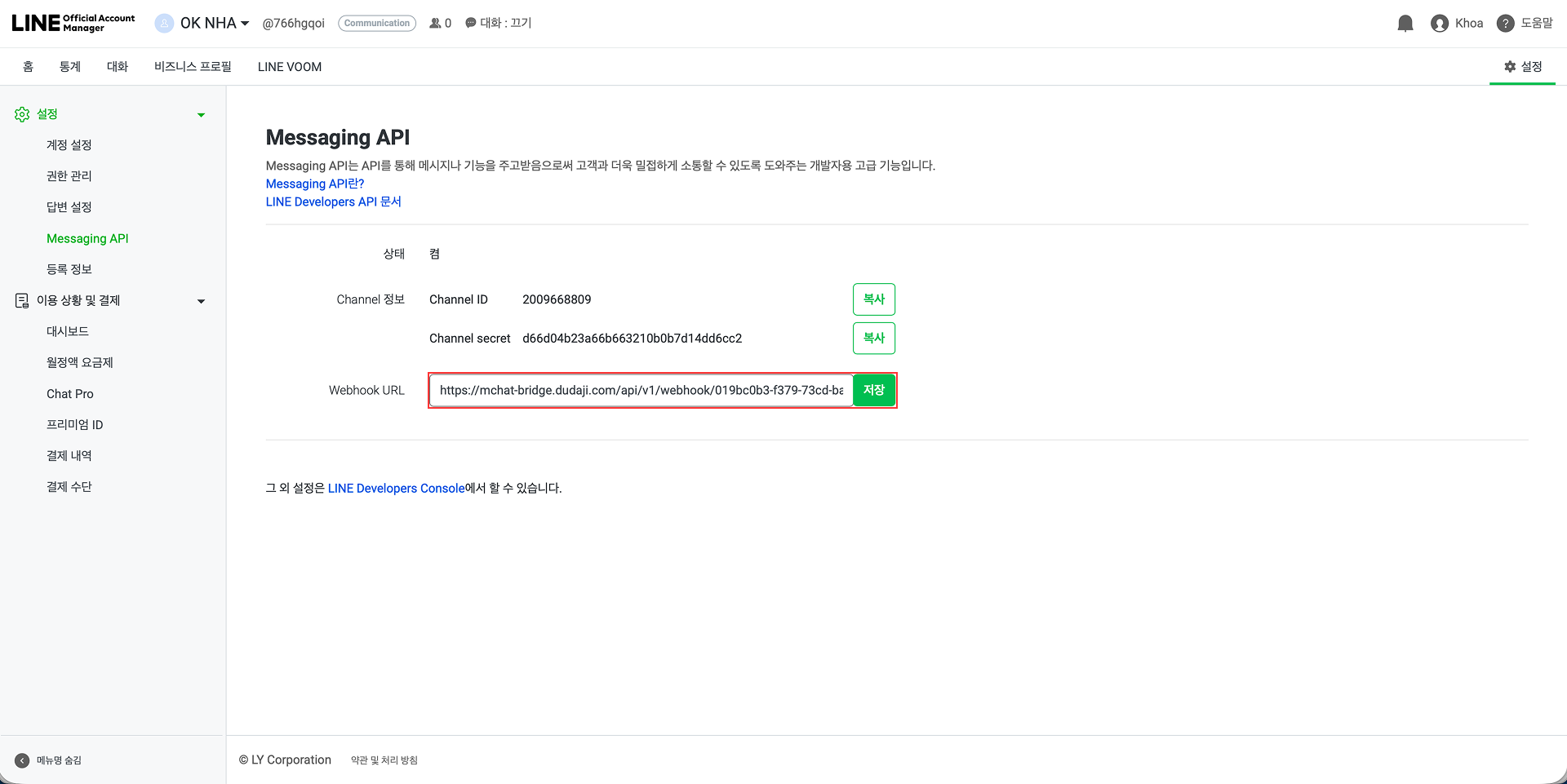
Task: Click the LINE Official Account Manager logo
Action: point(72,22)
